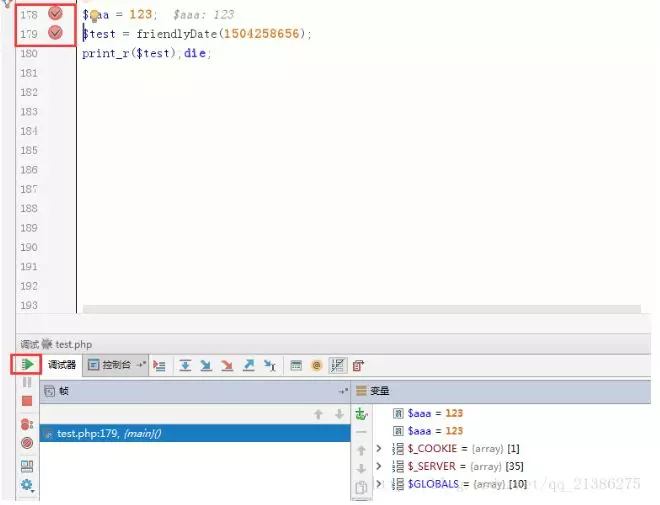
Task: Open Evaluate Expression calculator icon
Action: pyautogui.click(x=296, y=365)
